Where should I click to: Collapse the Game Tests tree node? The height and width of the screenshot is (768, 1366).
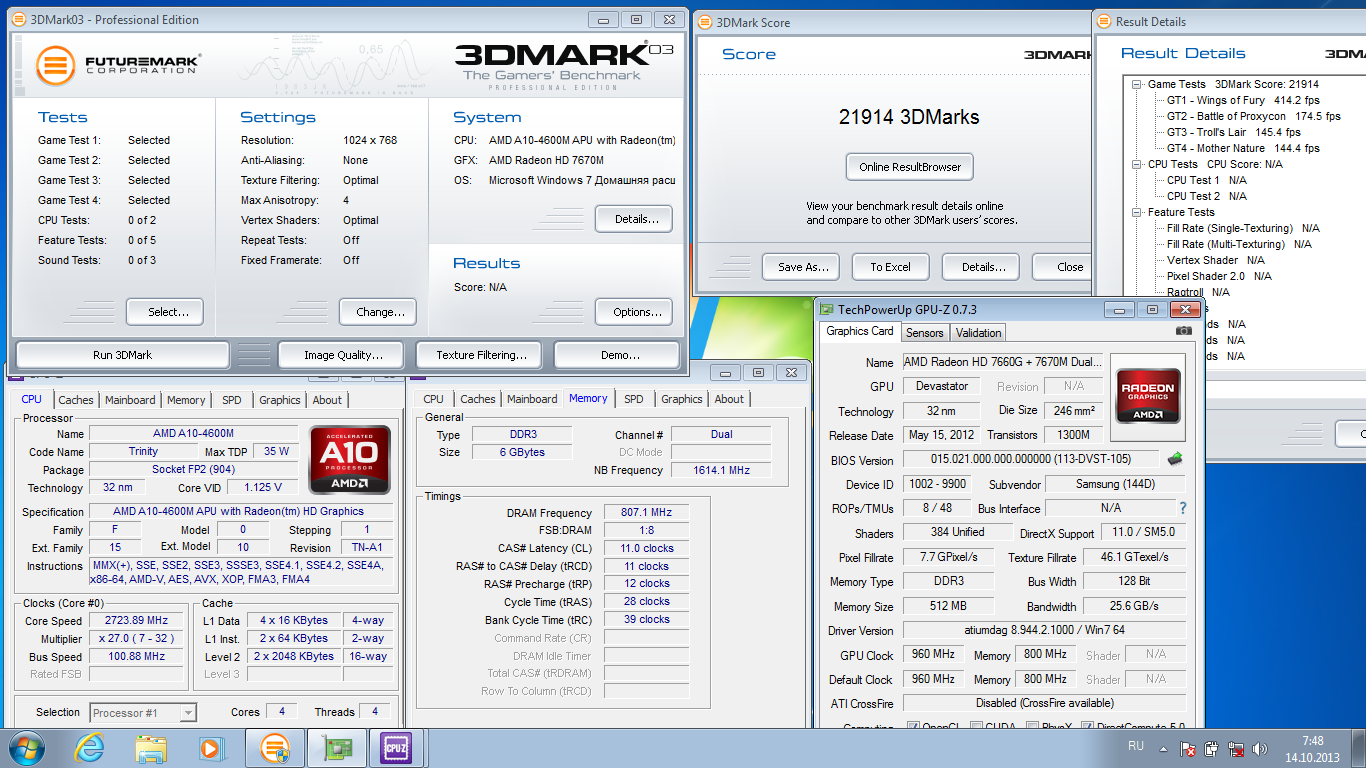point(1138,84)
